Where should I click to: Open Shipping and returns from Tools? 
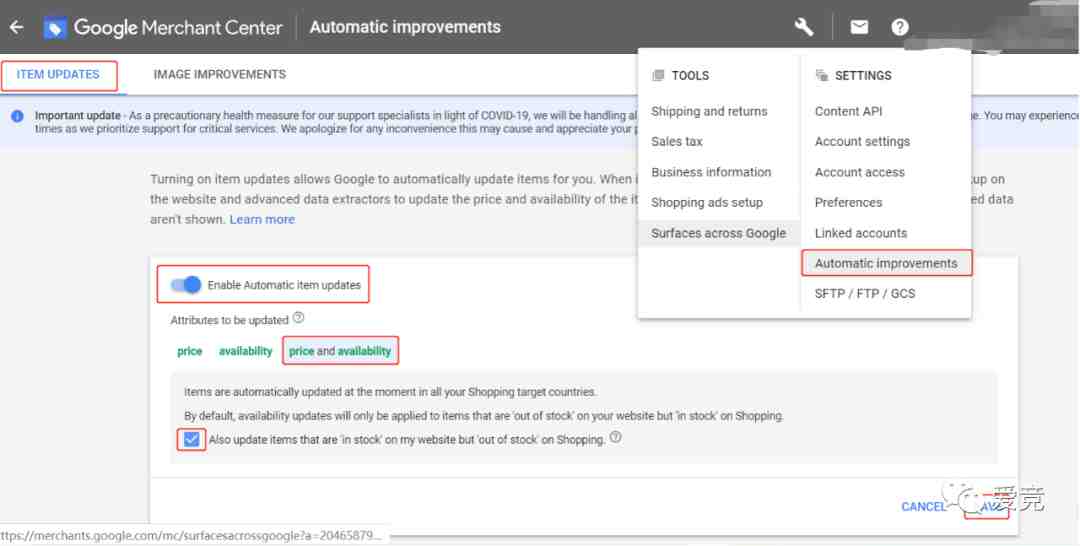point(709,112)
